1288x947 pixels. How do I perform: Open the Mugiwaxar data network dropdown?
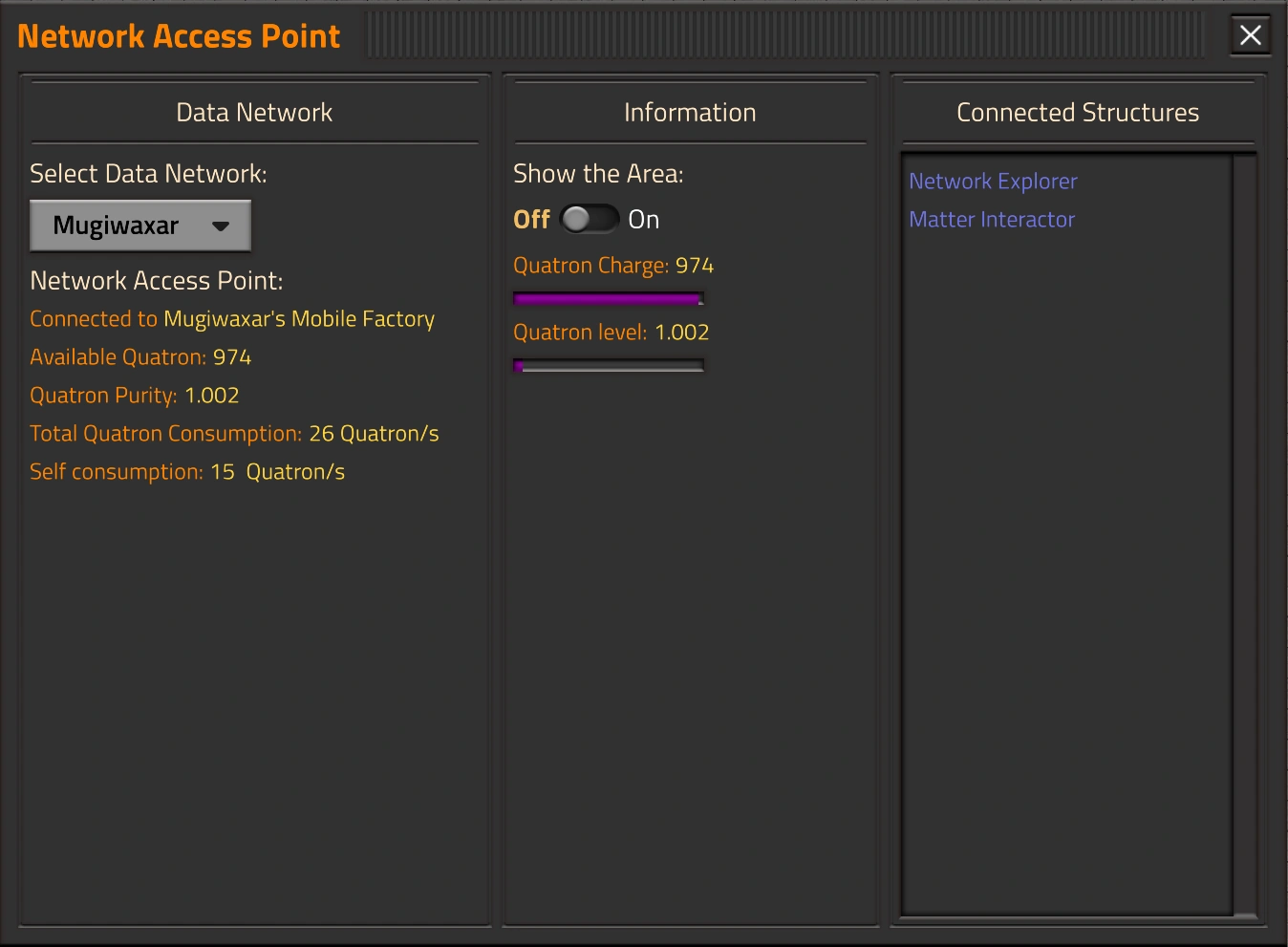(x=140, y=226)
